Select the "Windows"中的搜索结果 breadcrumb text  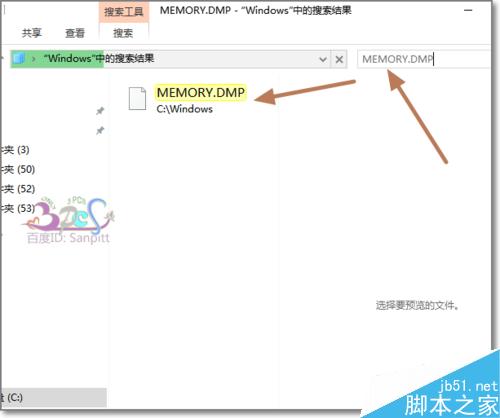(99, 59)
